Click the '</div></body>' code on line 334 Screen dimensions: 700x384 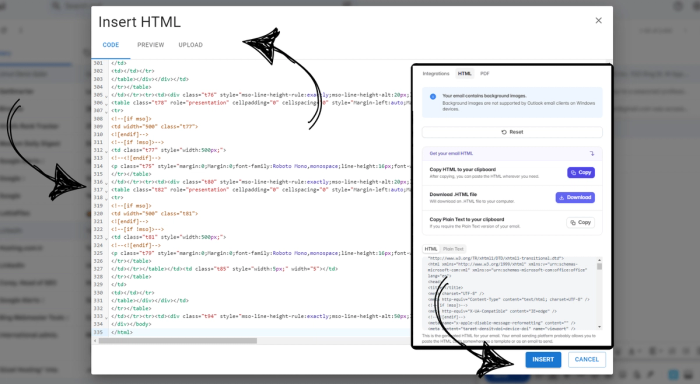[131, 324]
